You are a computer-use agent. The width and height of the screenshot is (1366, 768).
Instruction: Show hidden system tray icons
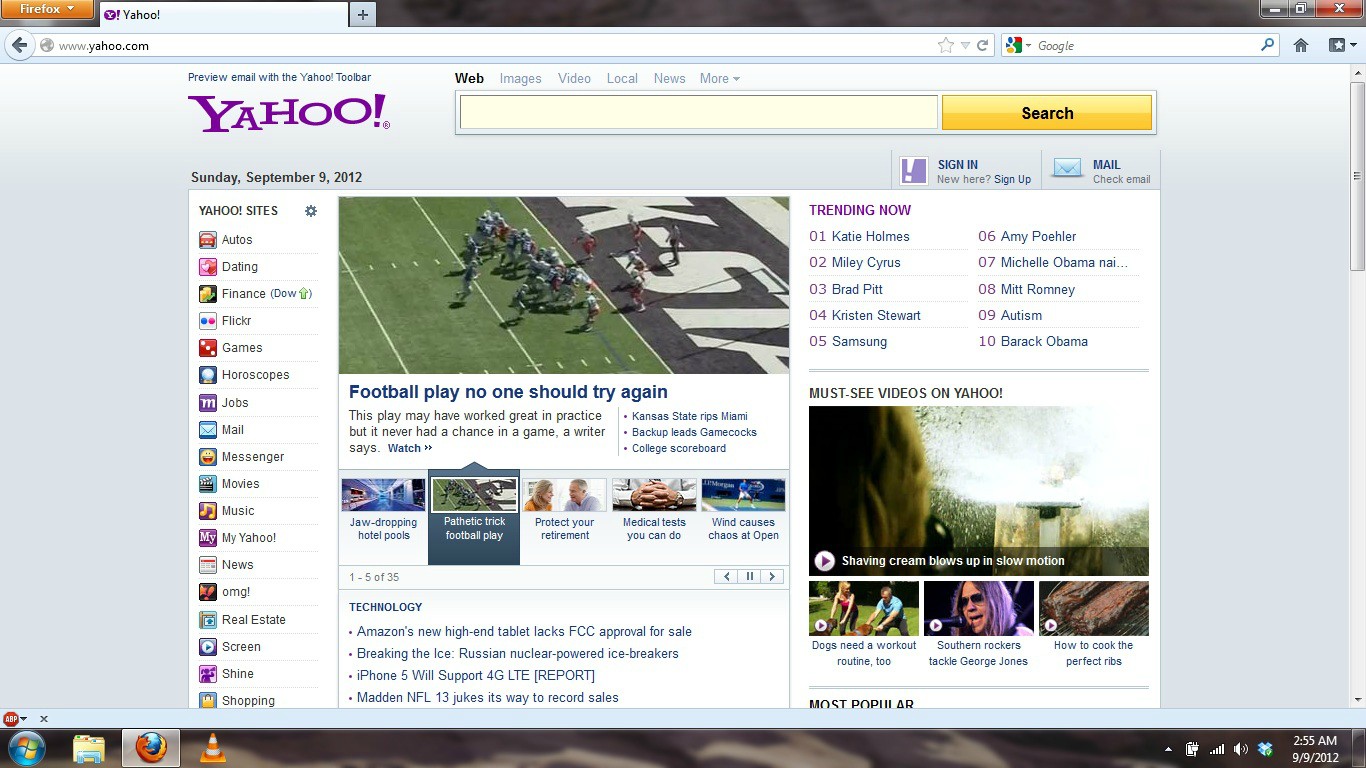1168,749
